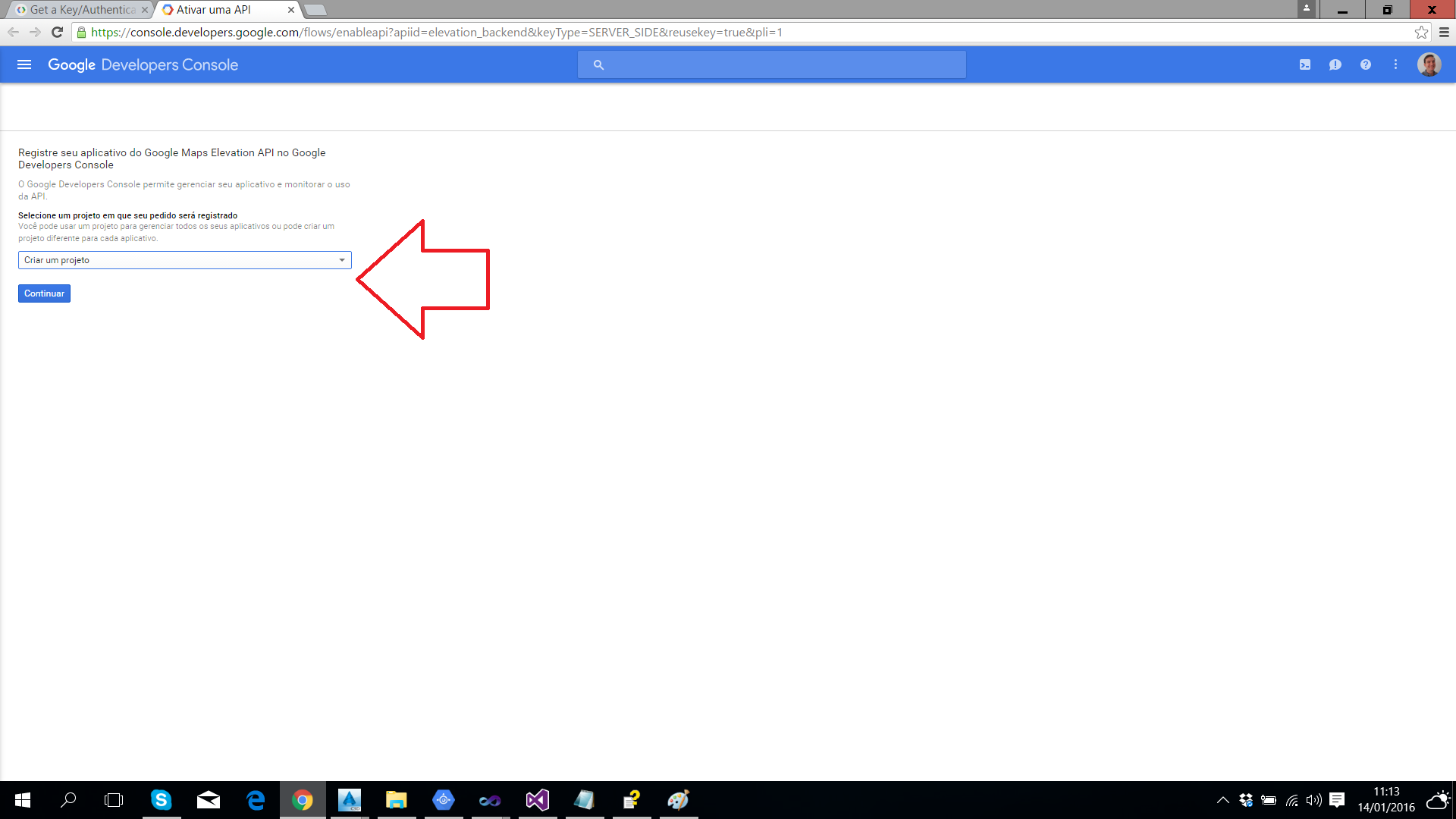
Task: Click the battery status tray icon
Action: point(1269,800)
